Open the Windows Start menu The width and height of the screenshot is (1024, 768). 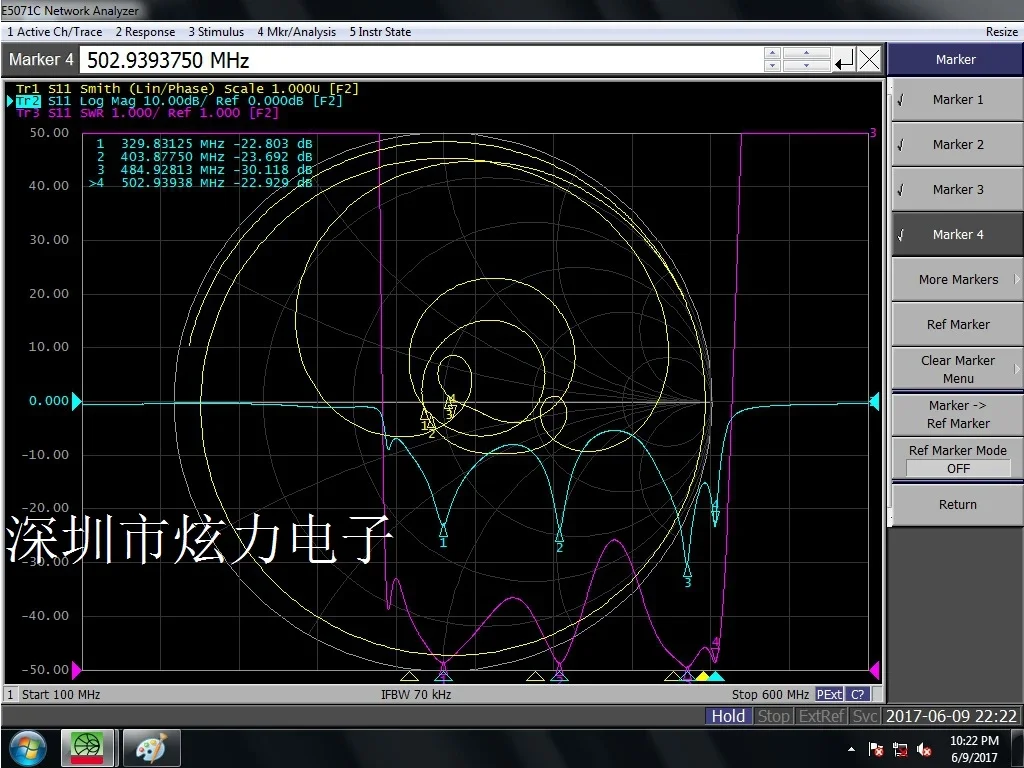click(27, 748)
